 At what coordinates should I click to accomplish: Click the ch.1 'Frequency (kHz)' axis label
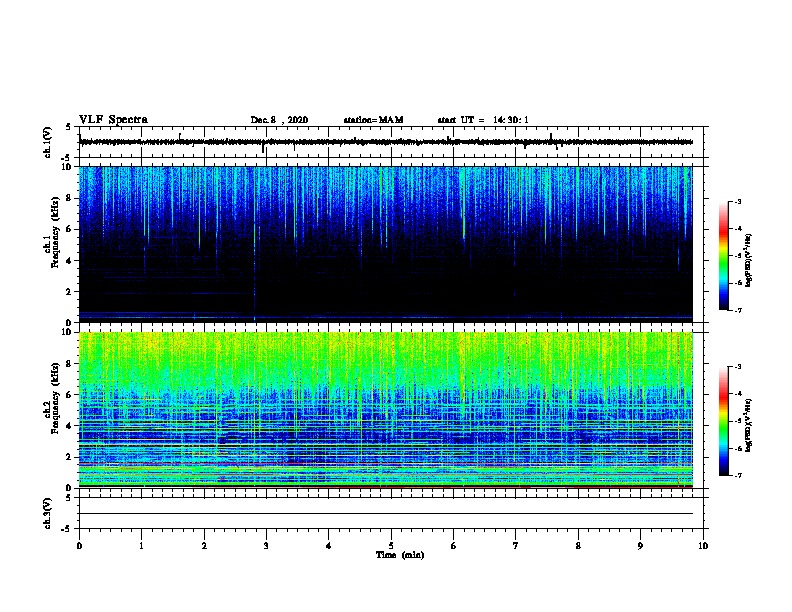pyautogui.click(x=55, y=232)
